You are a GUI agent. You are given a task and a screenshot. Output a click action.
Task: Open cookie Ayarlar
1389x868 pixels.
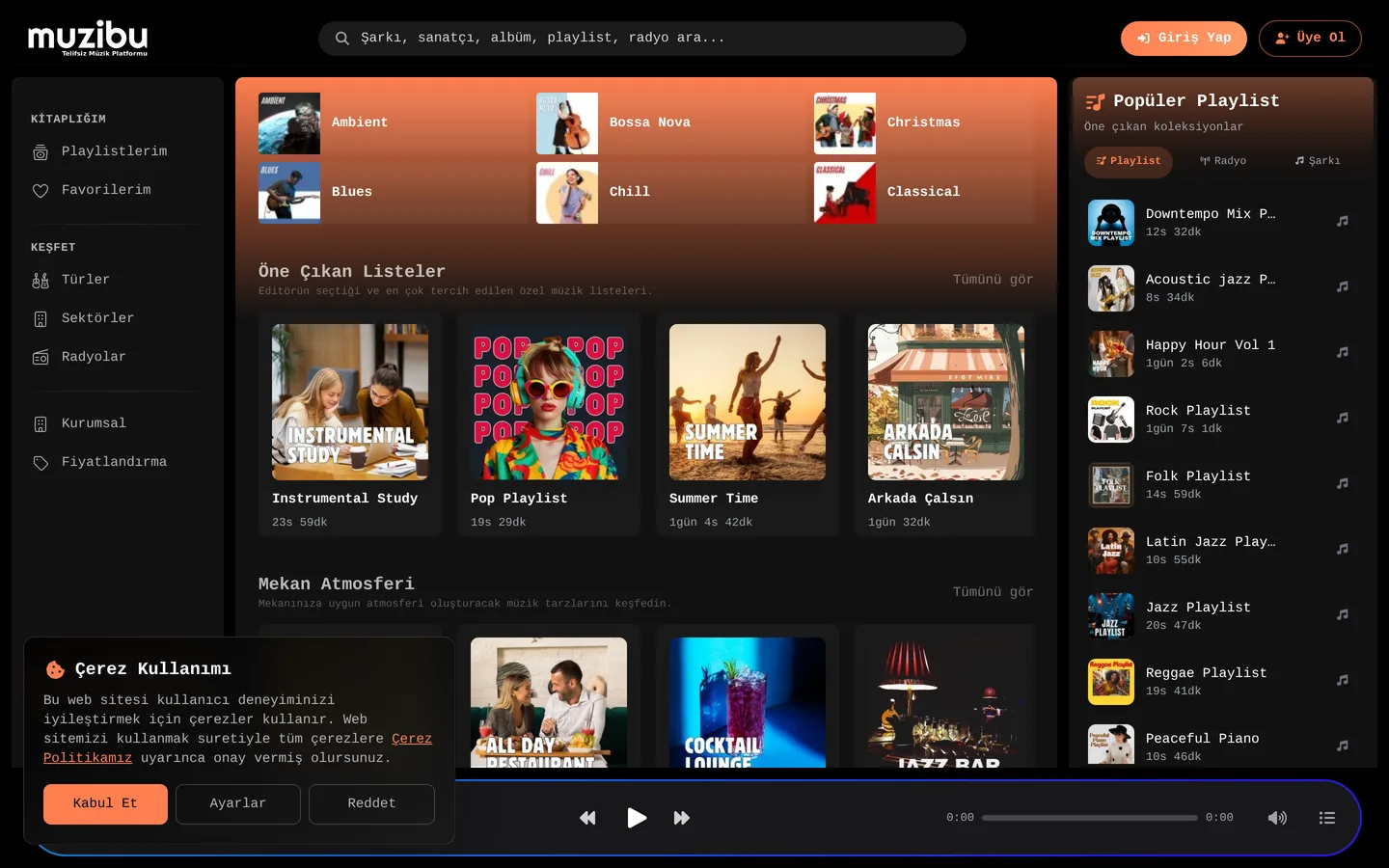tap(238, 804)
